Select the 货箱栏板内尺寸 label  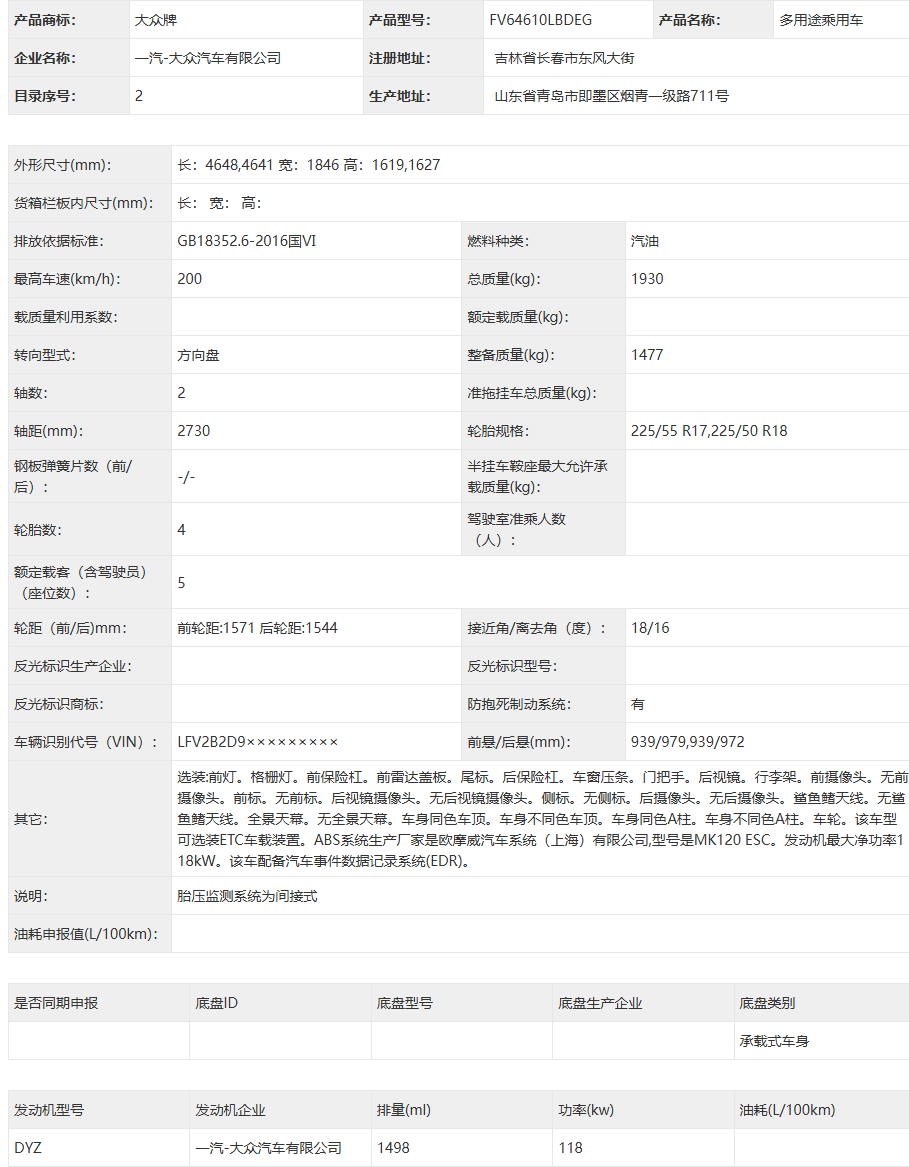(x=83, y=203)
